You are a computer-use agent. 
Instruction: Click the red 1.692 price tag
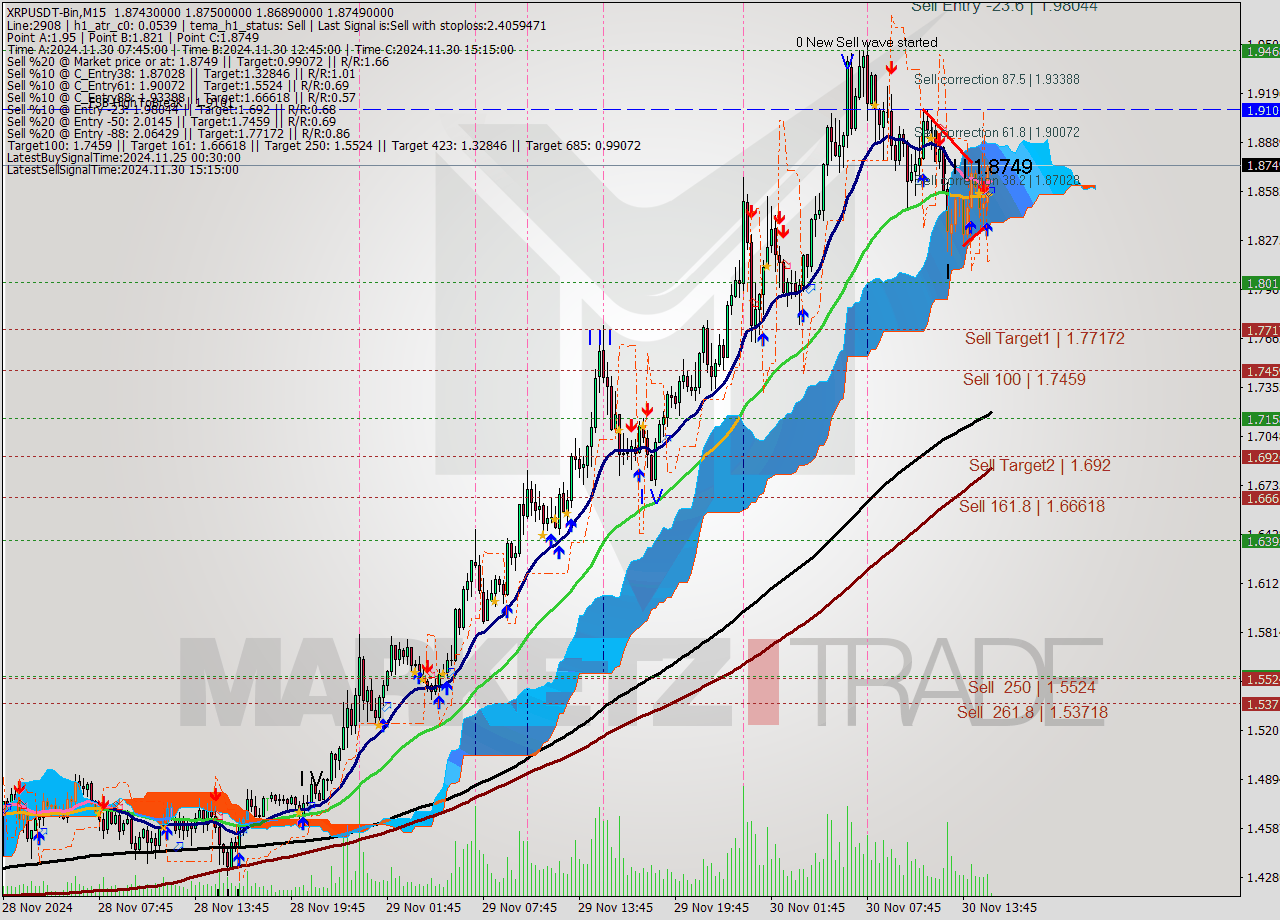[1260, 457]
